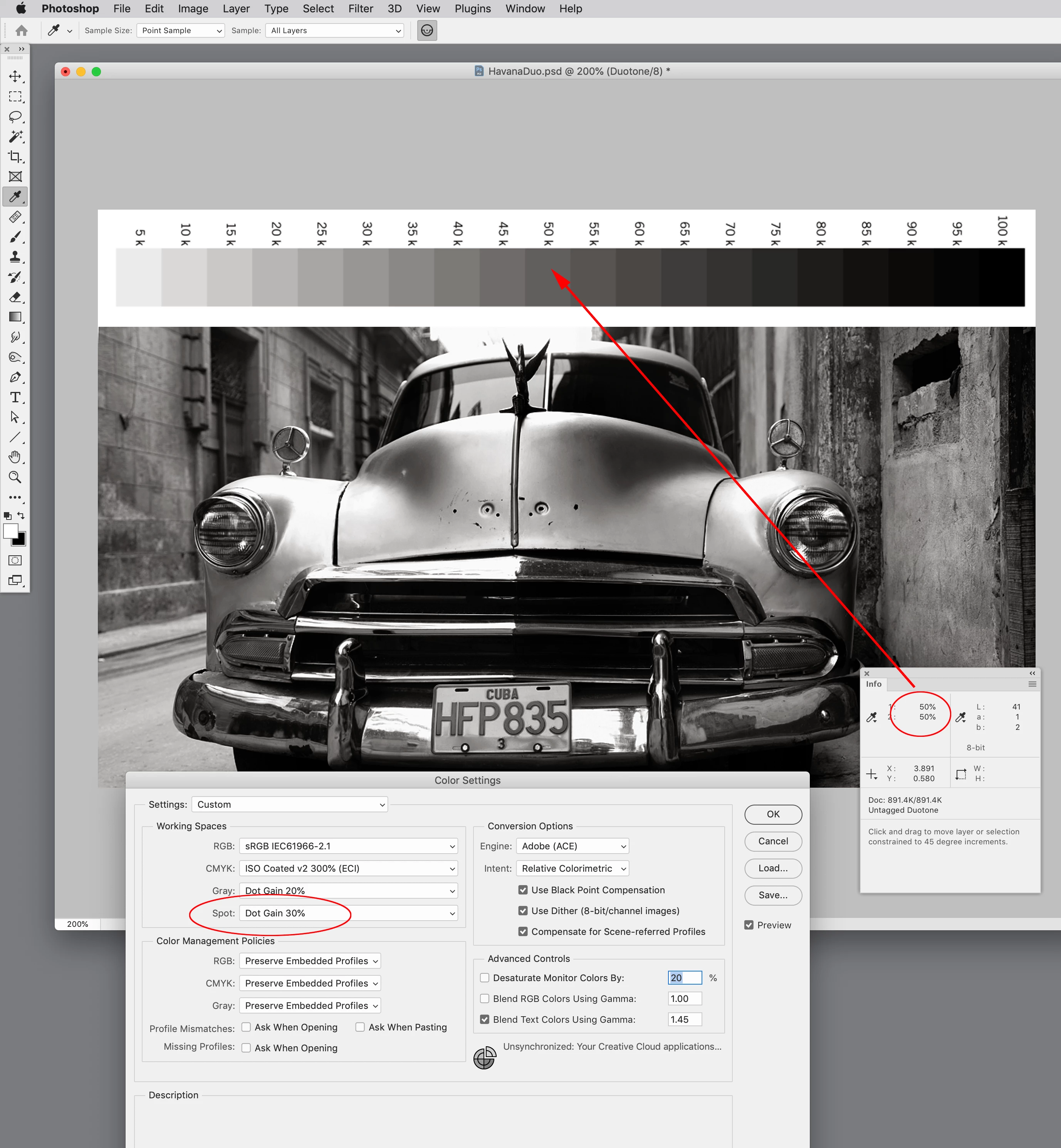Select the Clone Stamp tool
Screen dimensions: 1061x1148
(15, 257)
